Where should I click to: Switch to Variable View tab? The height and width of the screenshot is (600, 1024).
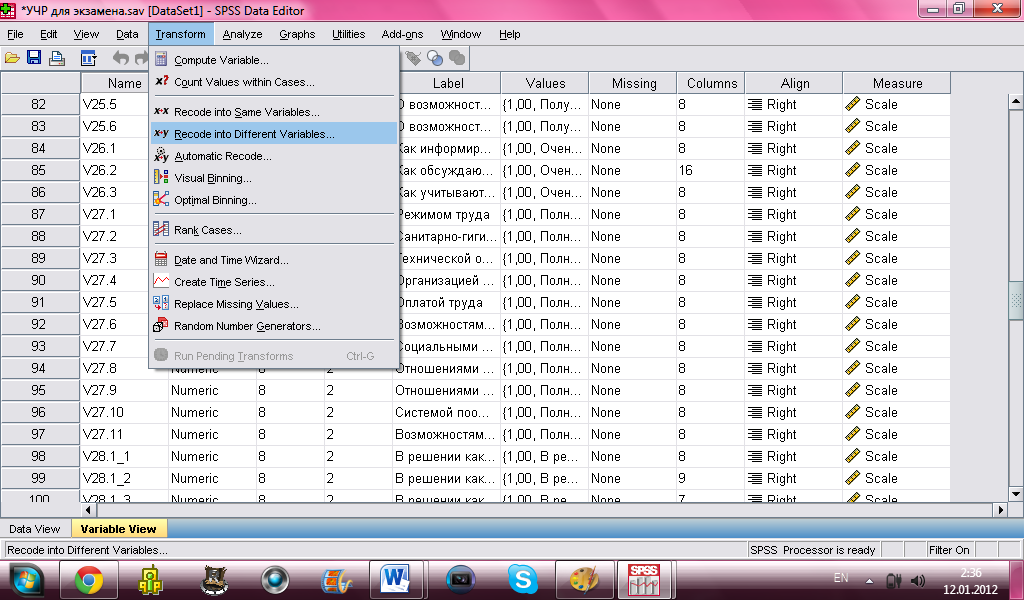pos(118,529)
